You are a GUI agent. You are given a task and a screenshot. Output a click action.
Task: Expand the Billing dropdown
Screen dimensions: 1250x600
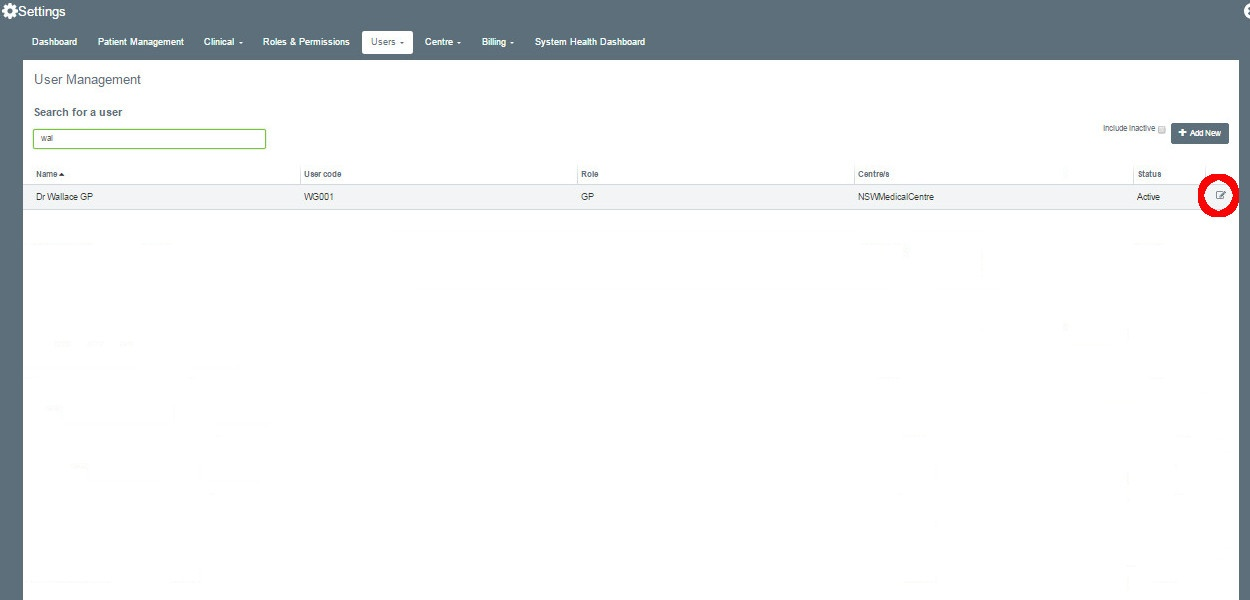(x=497, y=42)
